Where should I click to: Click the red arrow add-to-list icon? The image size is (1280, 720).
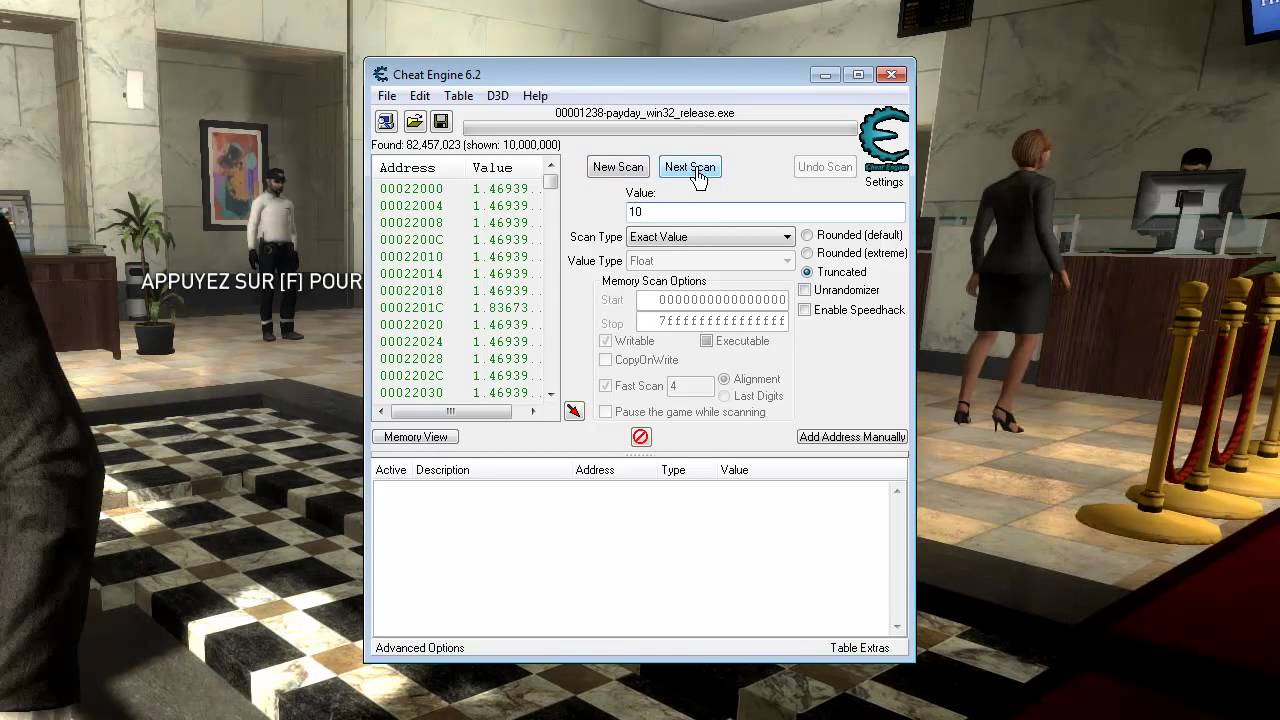(x=574, y=412)
